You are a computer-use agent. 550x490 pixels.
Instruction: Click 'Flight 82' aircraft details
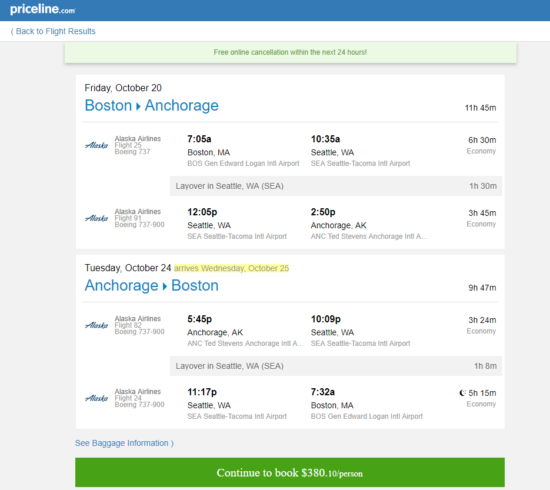pyautogui.click(x=139, y=328)
